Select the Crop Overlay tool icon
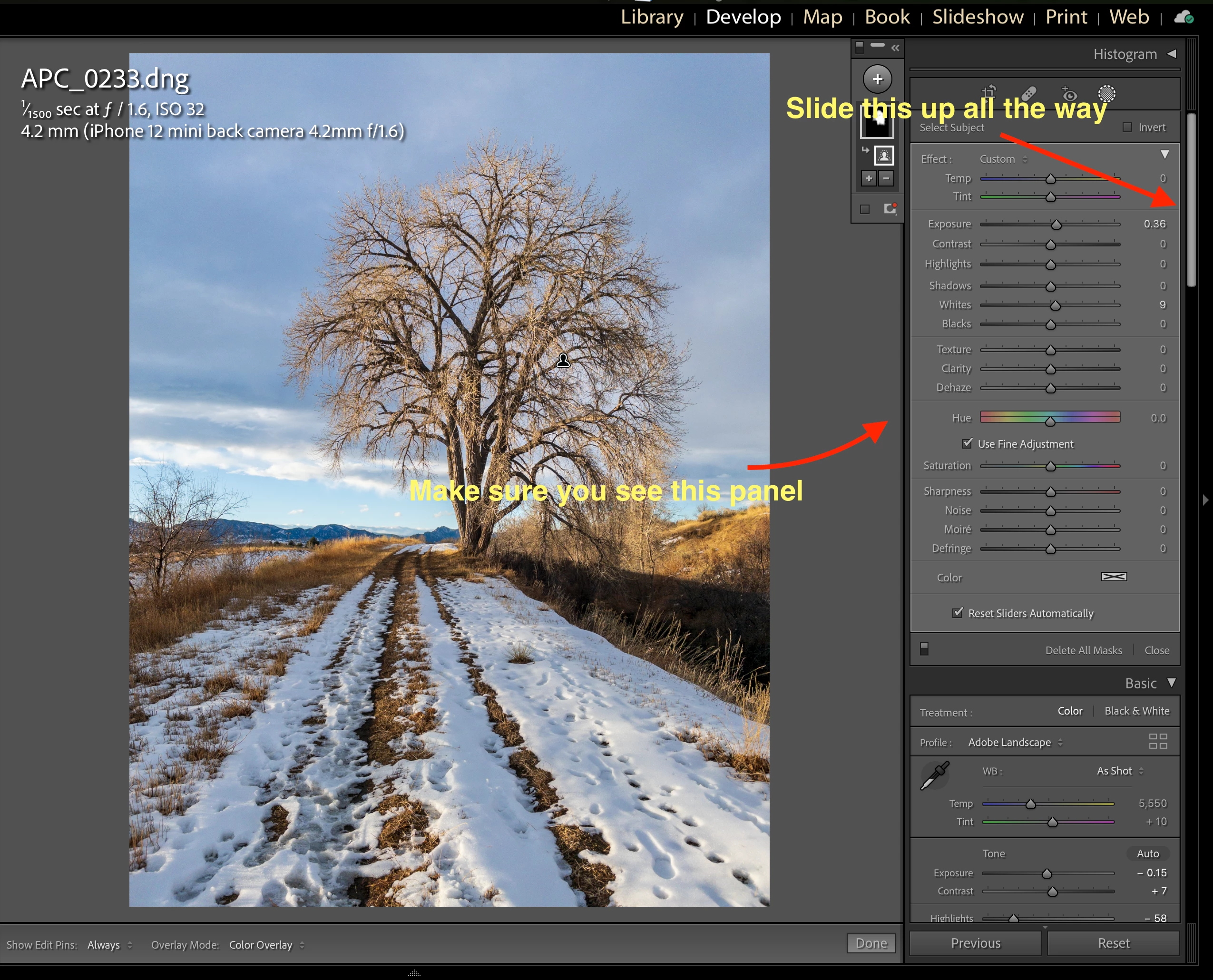The image size is (1213, 980). pos(988,92)
